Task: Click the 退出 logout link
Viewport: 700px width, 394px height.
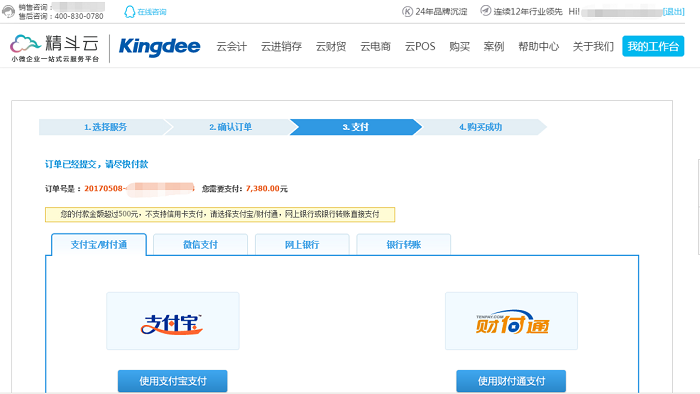Action: 674,12
